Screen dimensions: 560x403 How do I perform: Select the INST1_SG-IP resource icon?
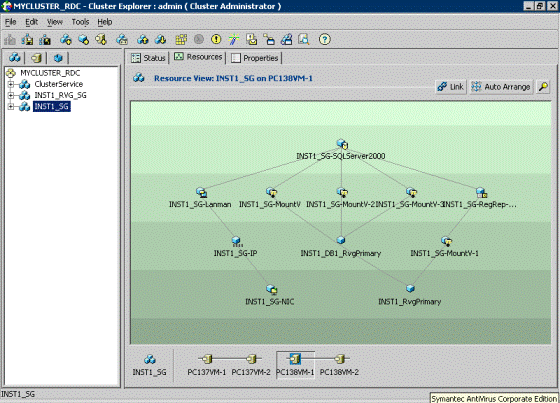(x=236, y=242)
